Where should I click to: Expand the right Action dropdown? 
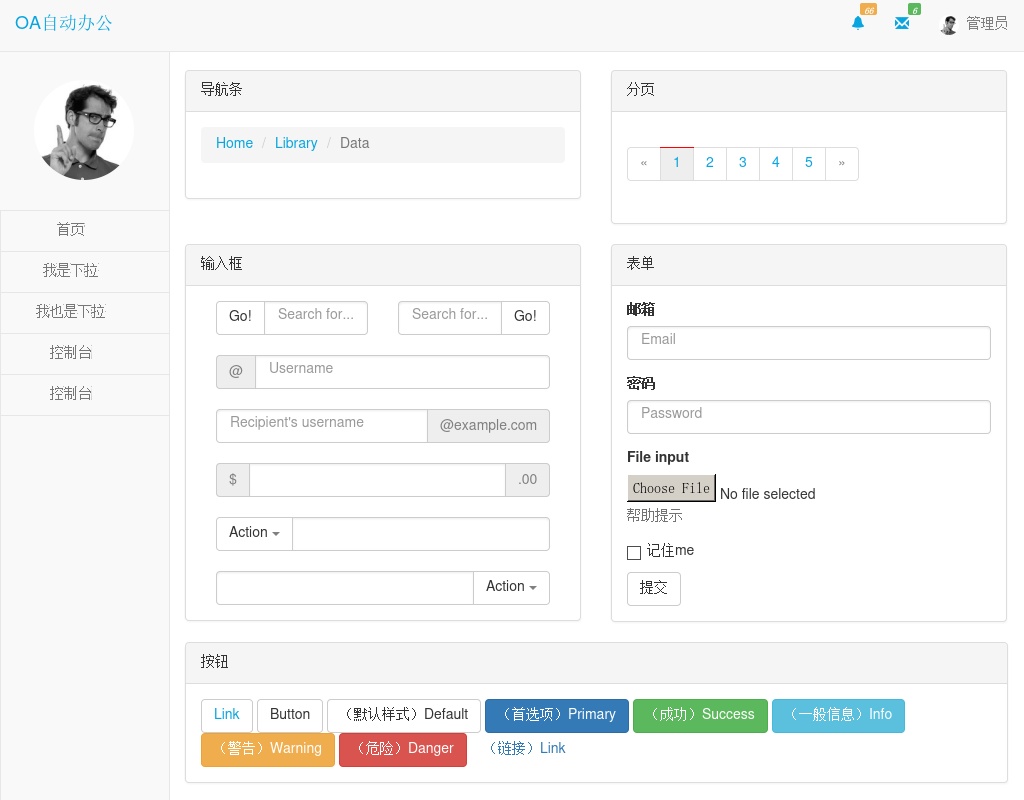click(x=511, y=587)
